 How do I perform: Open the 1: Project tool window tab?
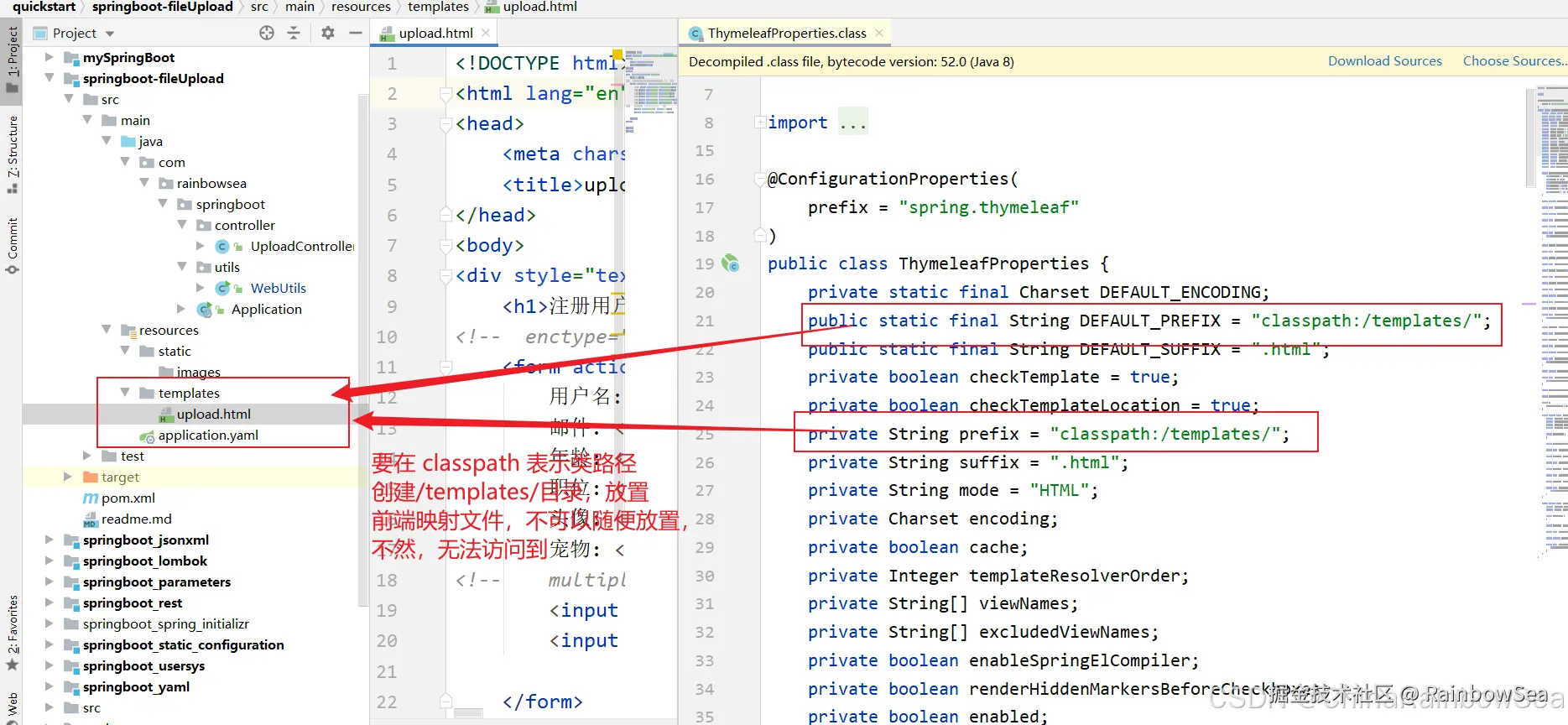coord(12,60)
